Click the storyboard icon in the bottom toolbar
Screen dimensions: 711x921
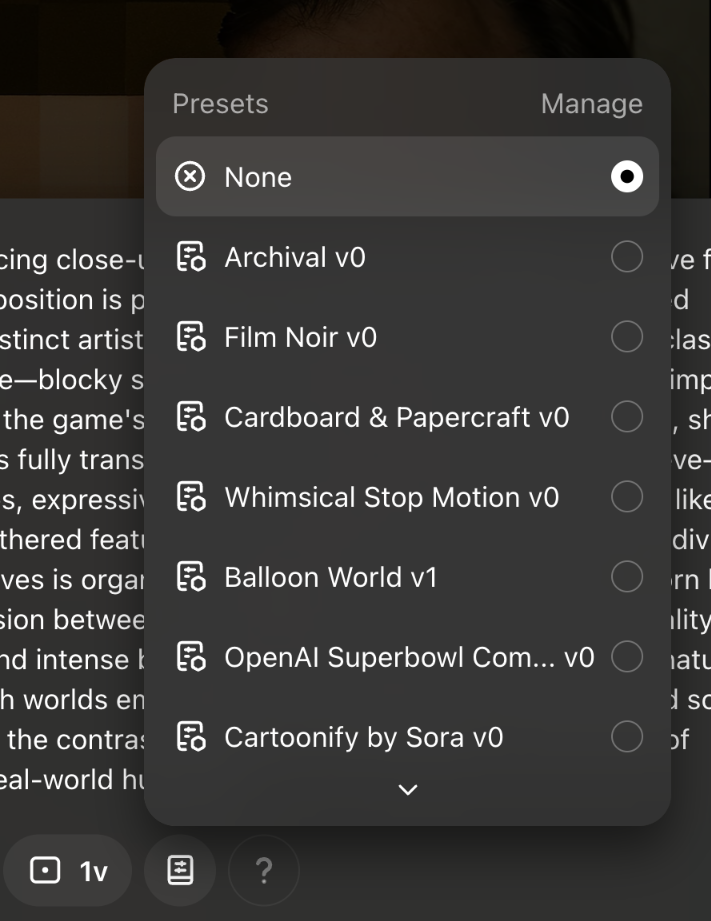[180, 870]
